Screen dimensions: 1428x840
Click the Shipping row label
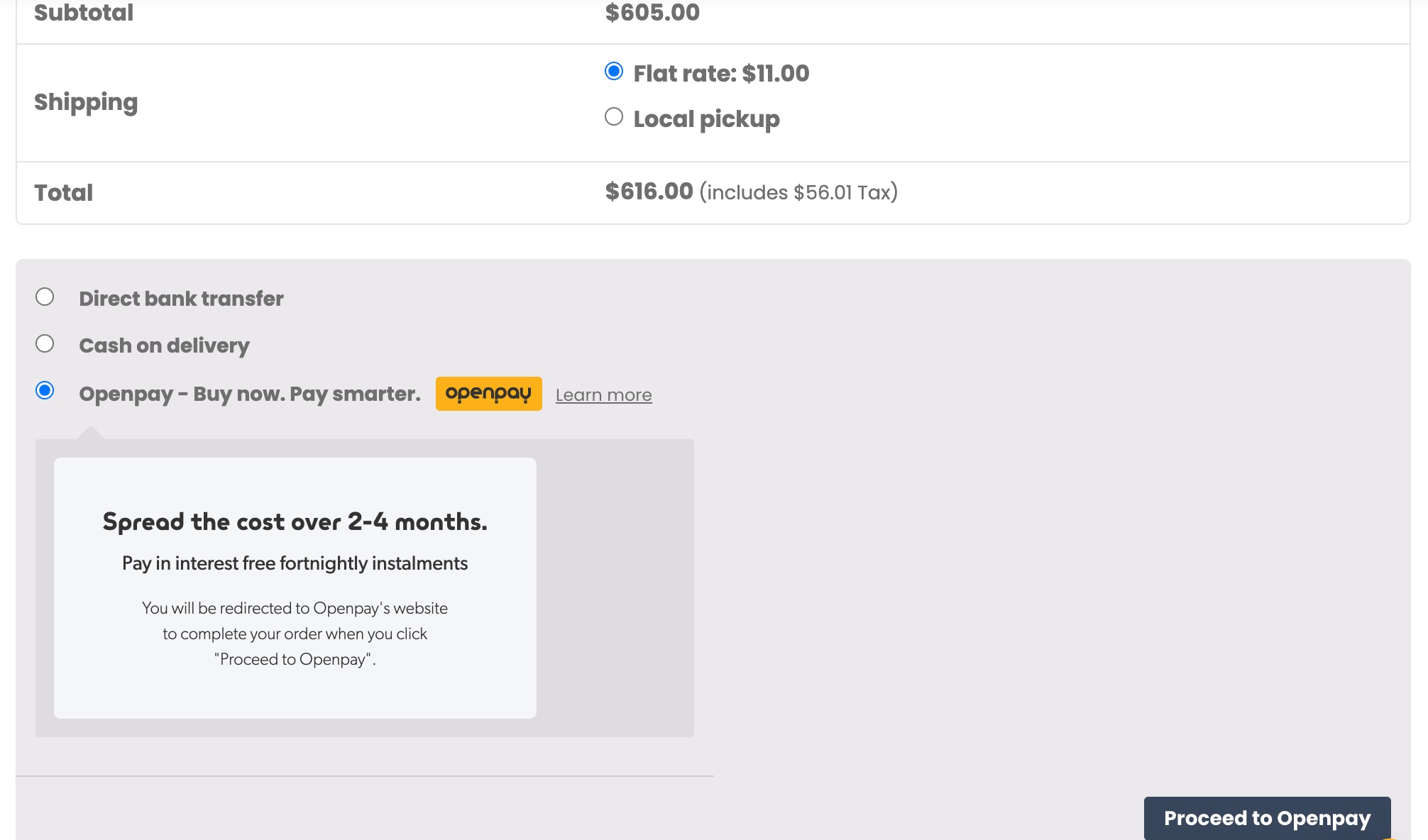[x=86, y=101]
